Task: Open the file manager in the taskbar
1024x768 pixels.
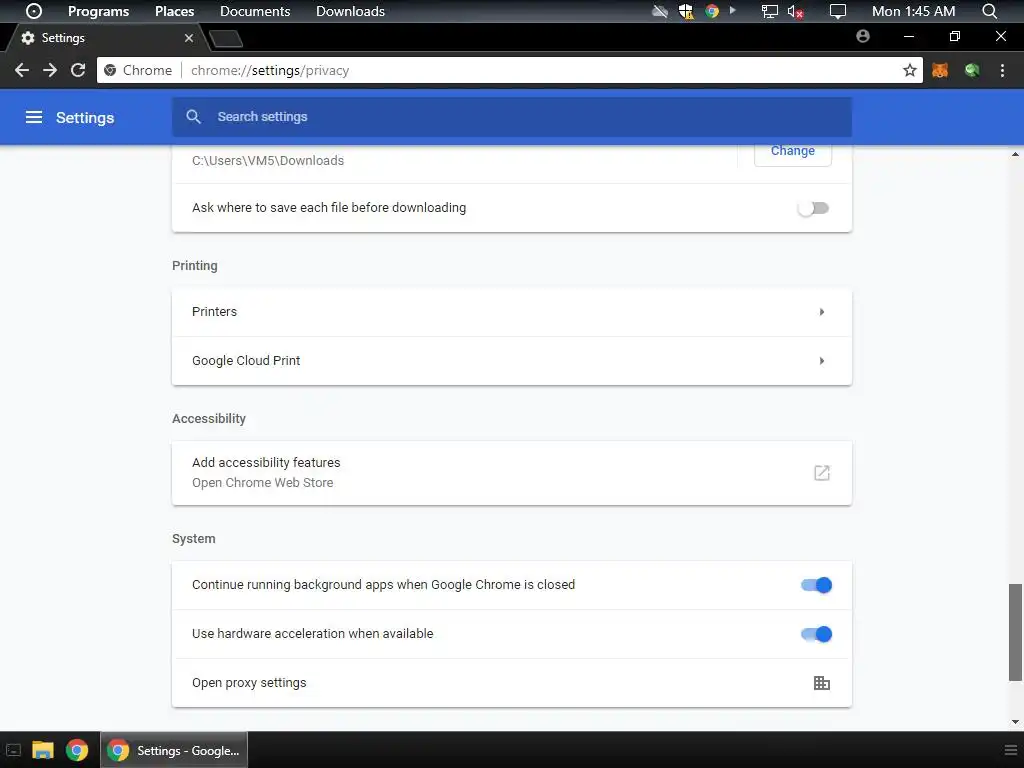Action: pos(42,750)
